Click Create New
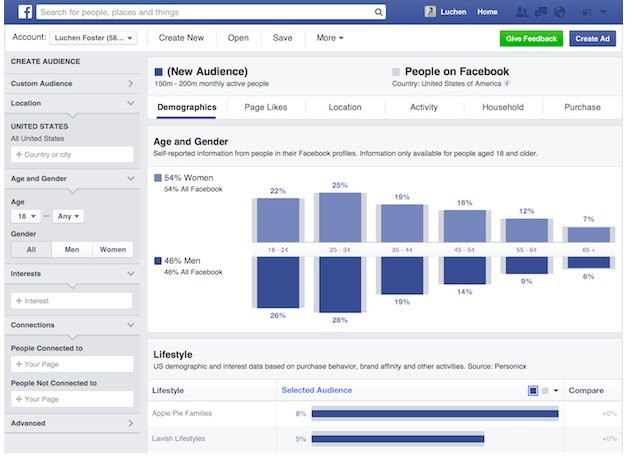 181,38
